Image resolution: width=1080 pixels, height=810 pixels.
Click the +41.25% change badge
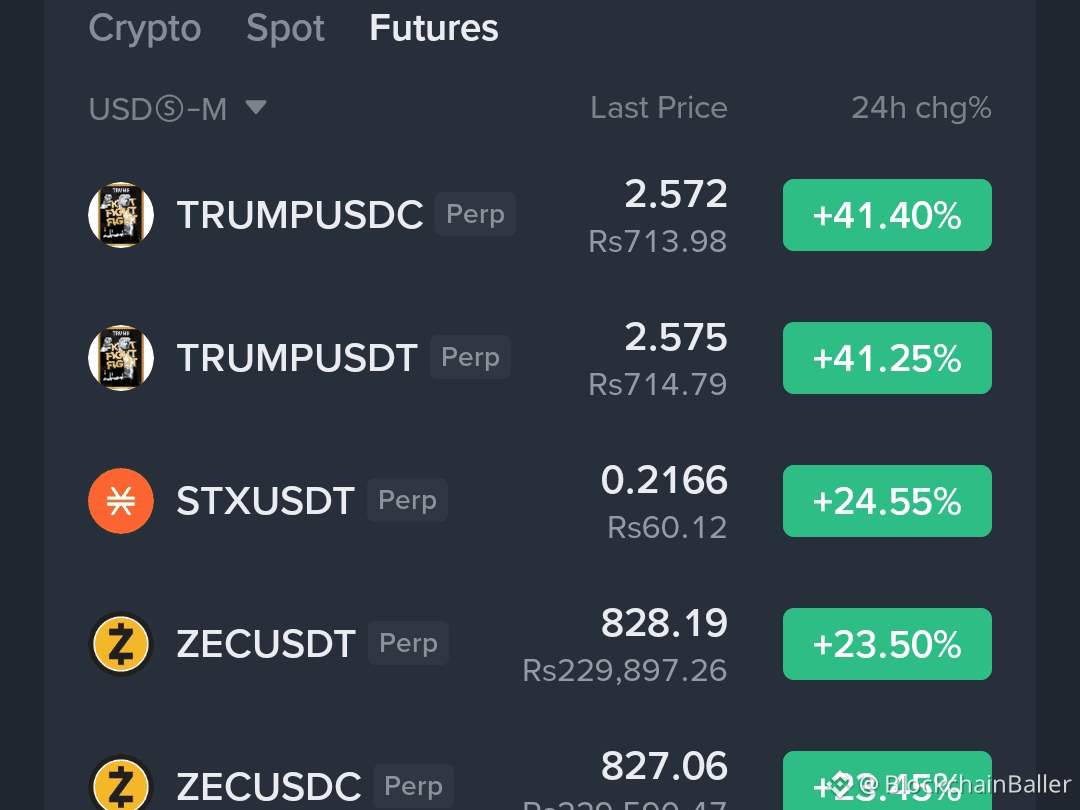887,357
